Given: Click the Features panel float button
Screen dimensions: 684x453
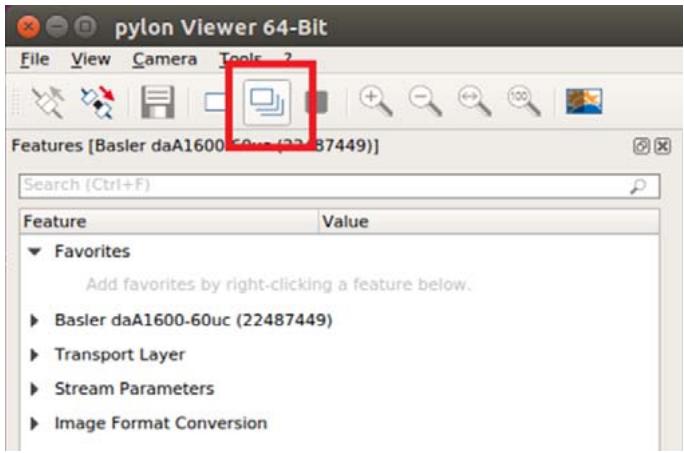Looking at the screenshot, I should click(641, 146).
